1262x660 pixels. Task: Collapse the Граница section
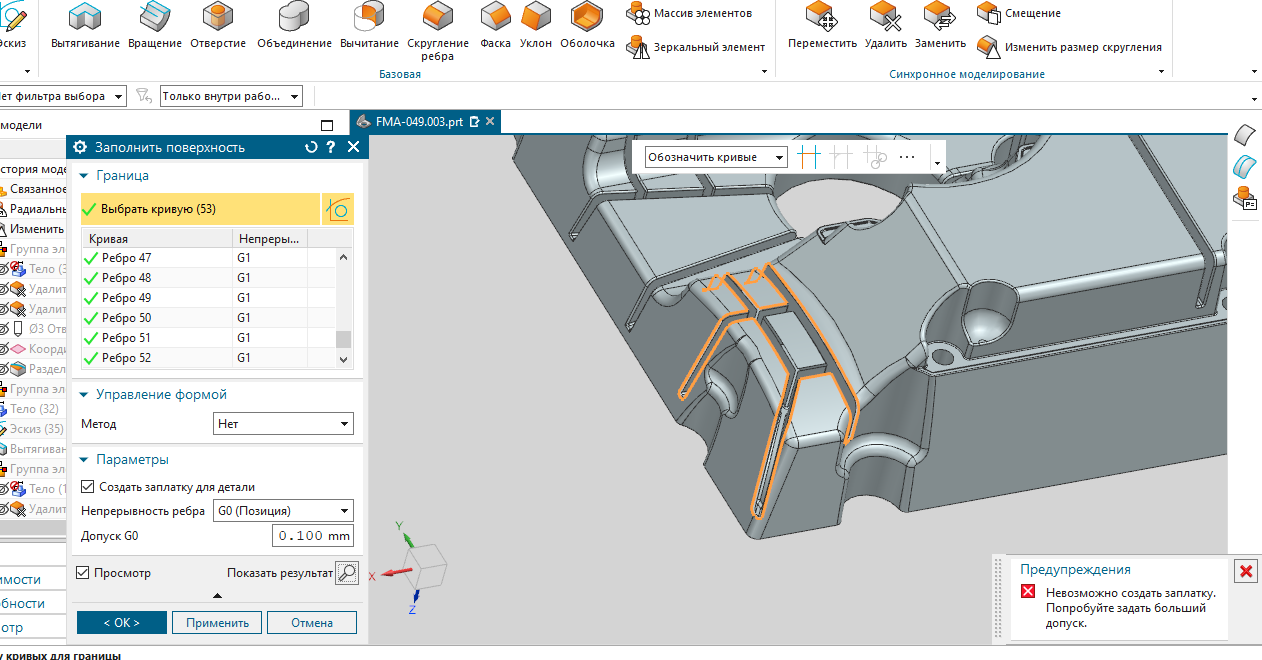coord(84,176)
